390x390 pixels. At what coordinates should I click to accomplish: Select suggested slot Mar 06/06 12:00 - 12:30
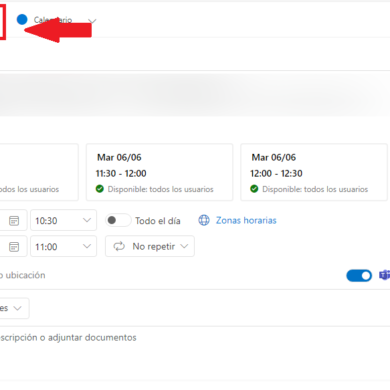[314, 172]
